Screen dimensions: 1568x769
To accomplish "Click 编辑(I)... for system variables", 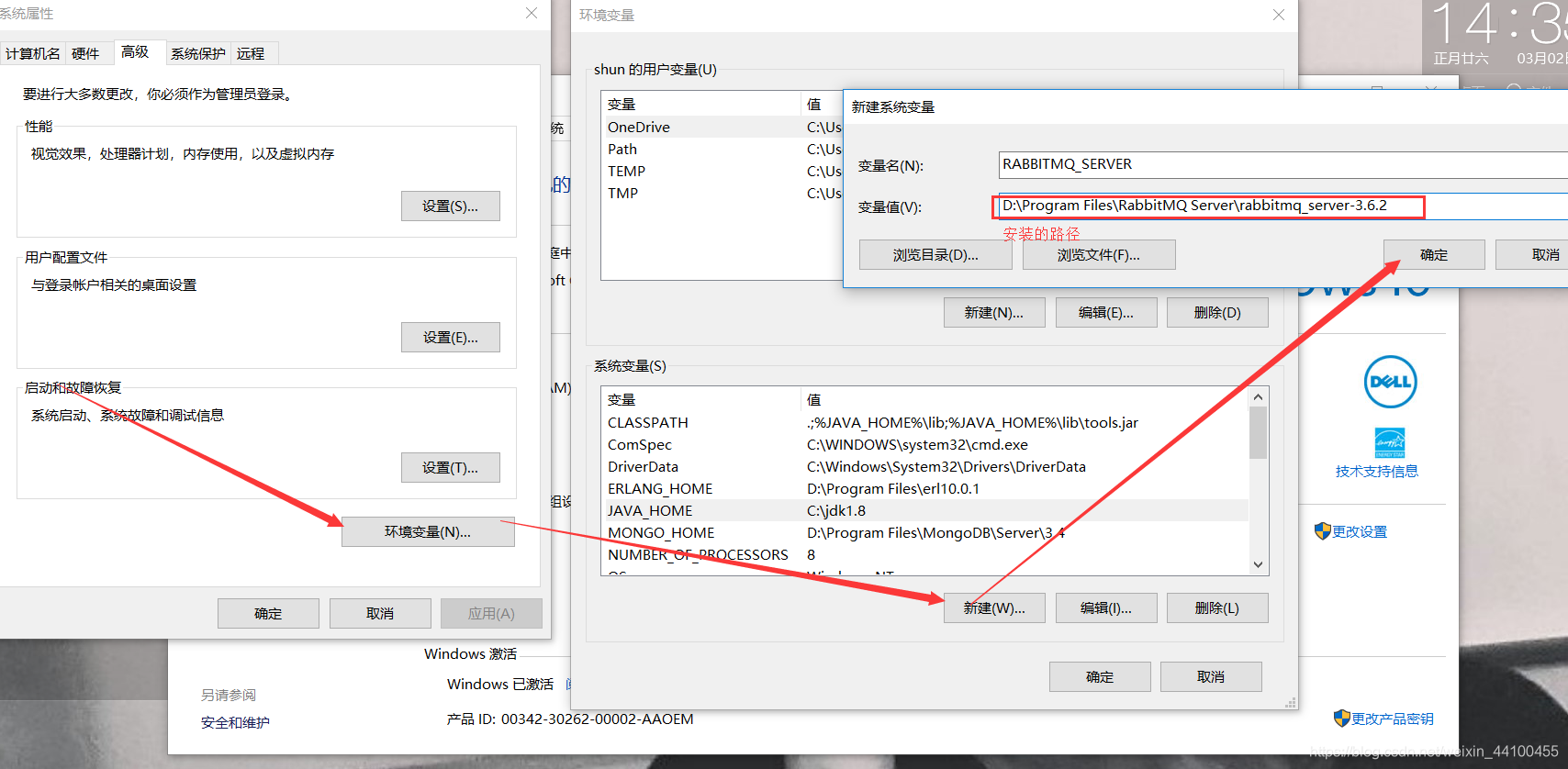I will point(1106,608).
